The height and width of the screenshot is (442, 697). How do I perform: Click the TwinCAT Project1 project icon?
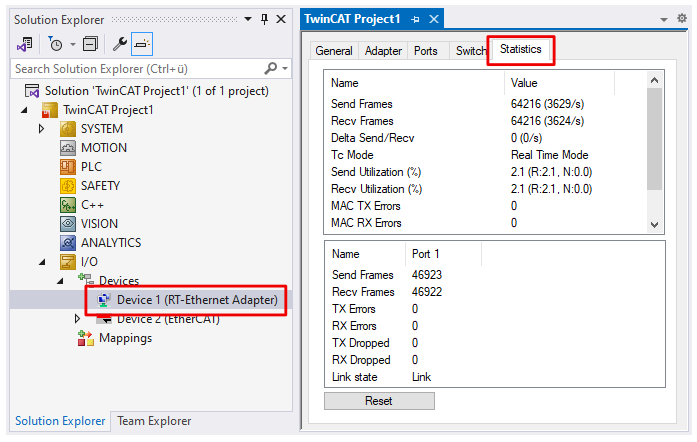[x=49, y=110]
